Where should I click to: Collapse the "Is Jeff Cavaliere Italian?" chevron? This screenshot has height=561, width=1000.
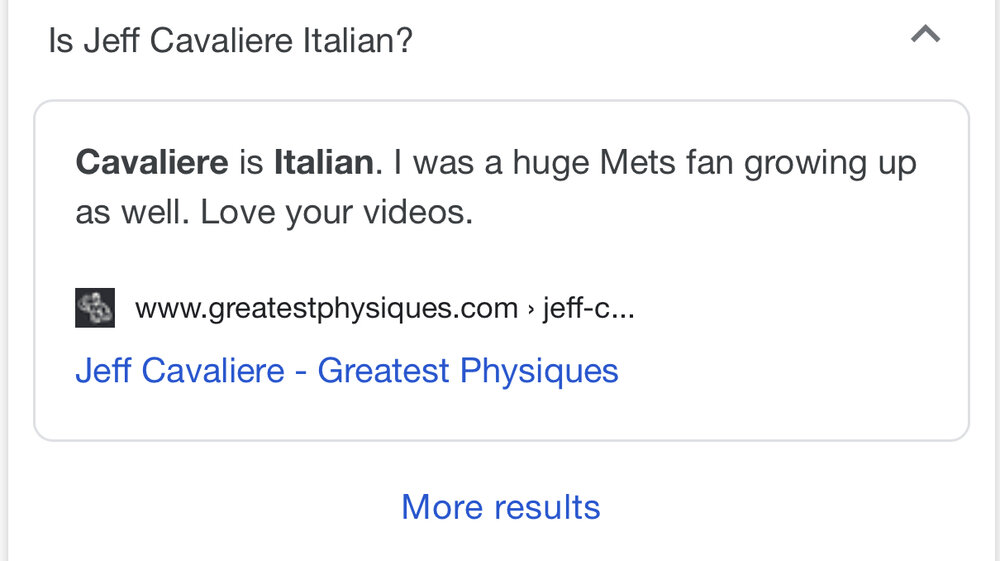[x=926, y=36]
